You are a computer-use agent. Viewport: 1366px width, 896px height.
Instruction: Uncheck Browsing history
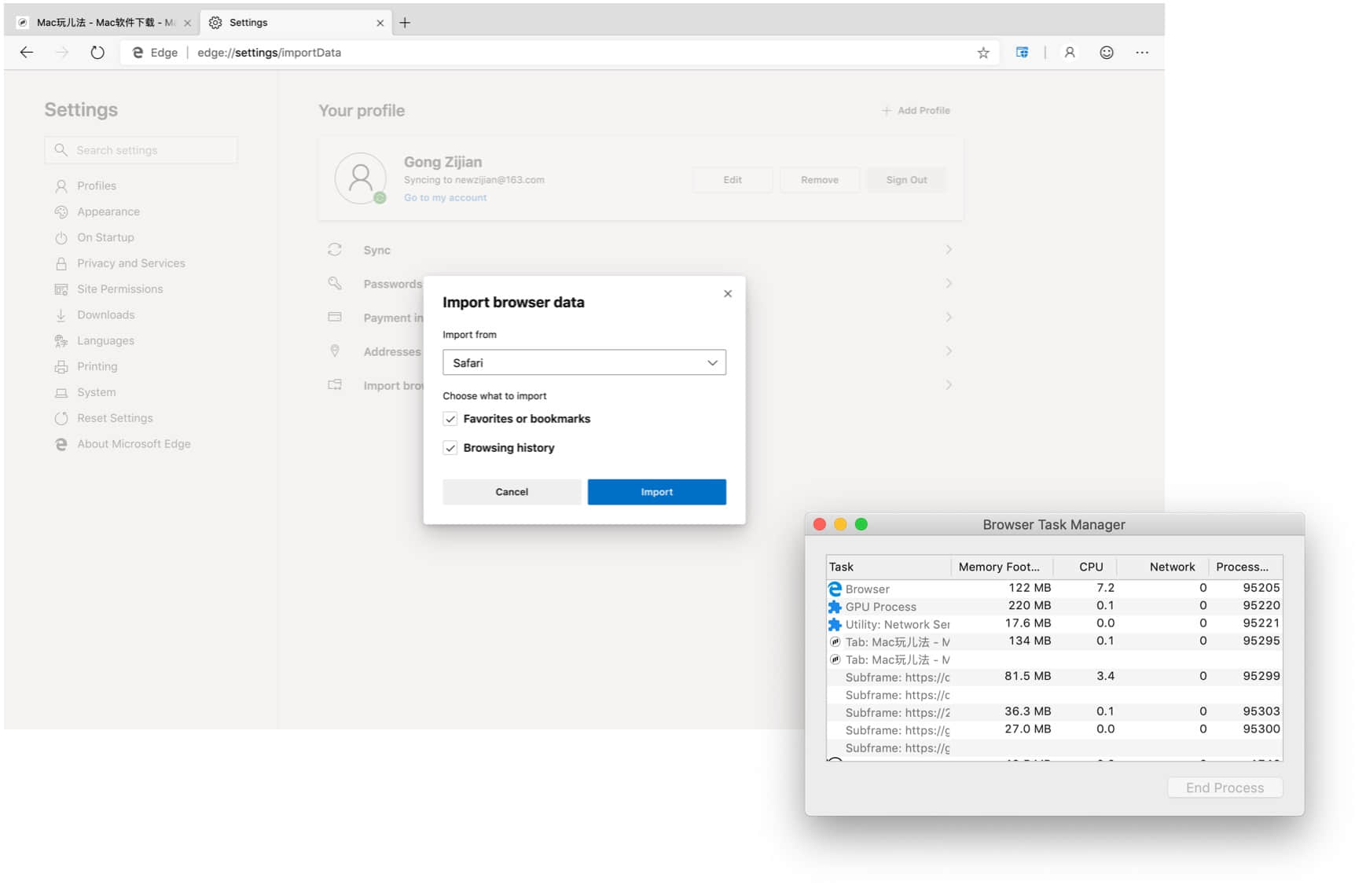click(450, 448)
